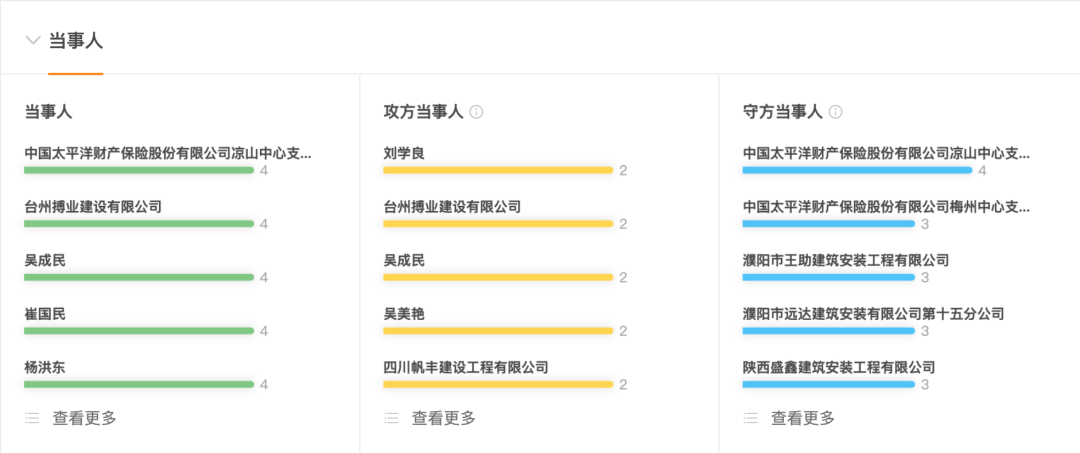
Task: Select 杨洪东 party entry
Action: [x=45, y=367]
